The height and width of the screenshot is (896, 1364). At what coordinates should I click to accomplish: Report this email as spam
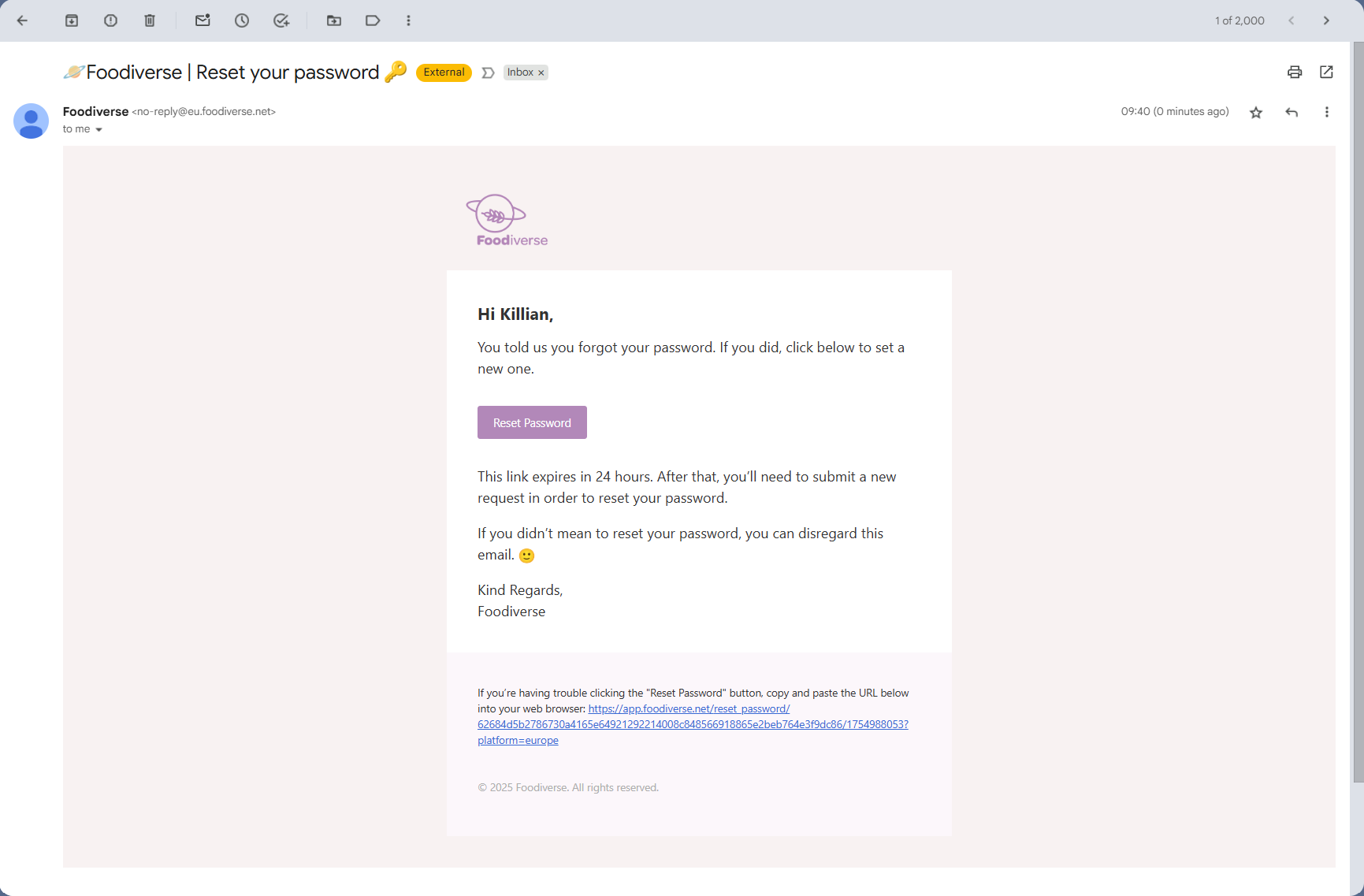tap(110, 20)
